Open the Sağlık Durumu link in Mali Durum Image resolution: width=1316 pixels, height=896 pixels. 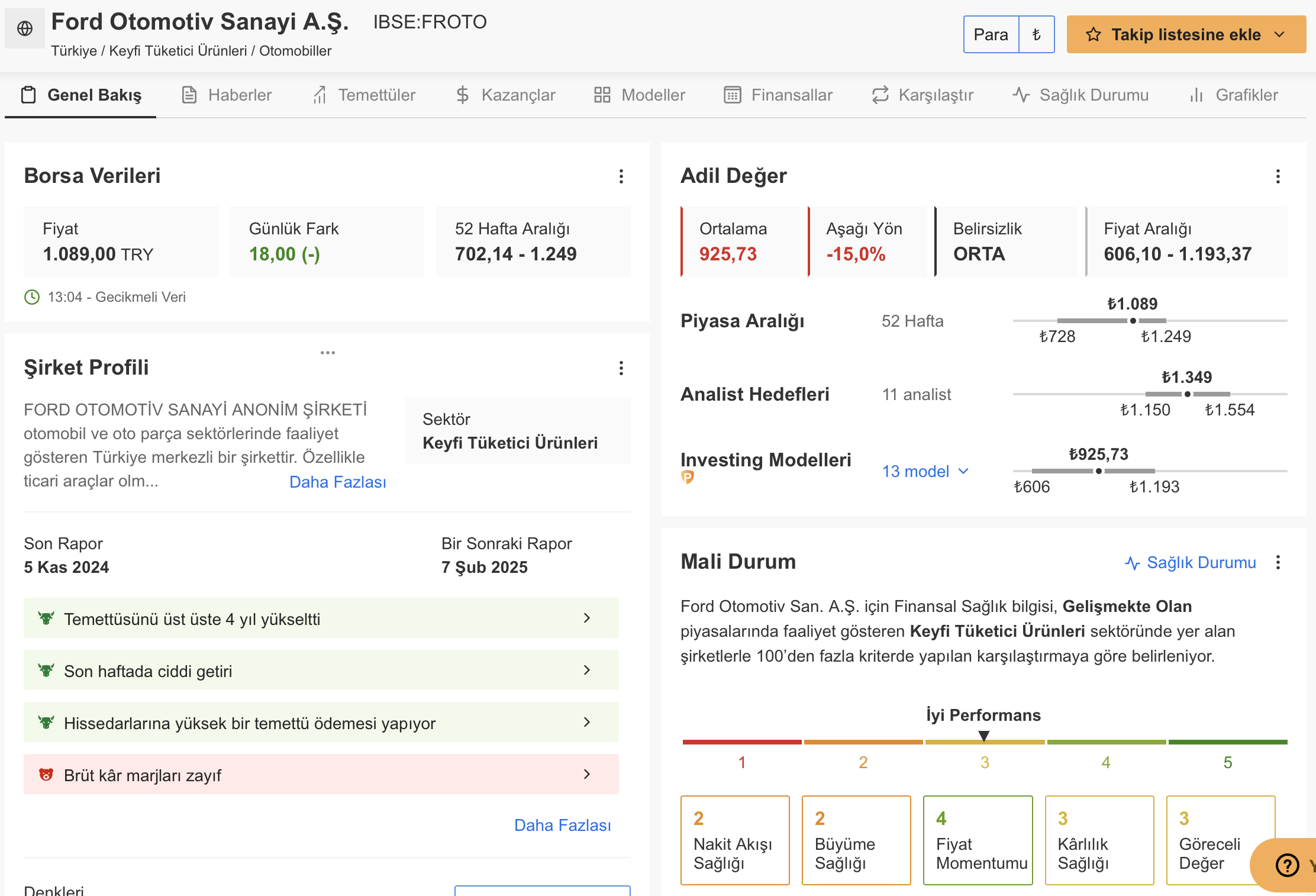pyautogui.click(x=1191, y=563)
